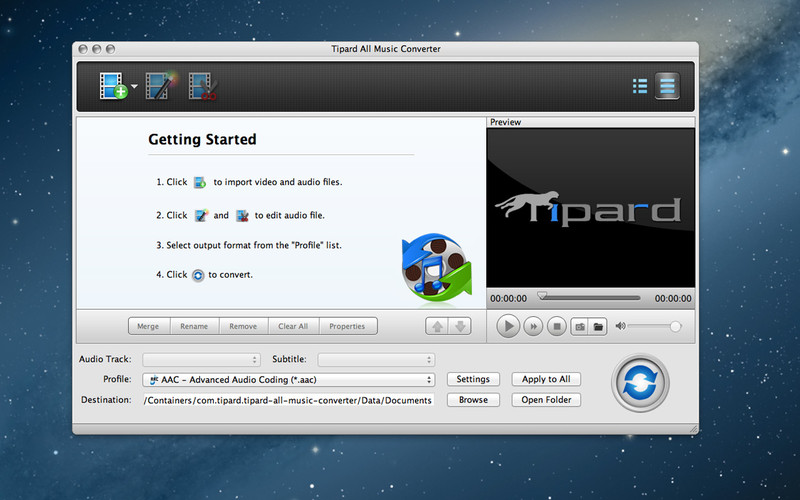Viewport: 800px width, 500px height.
Task: Click the Clear All button
Action: click(293, 326)
